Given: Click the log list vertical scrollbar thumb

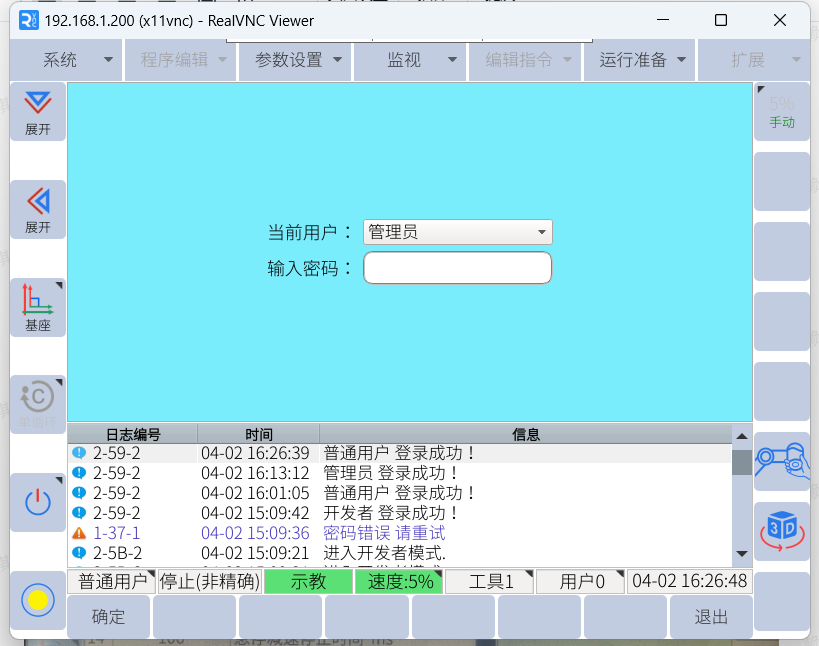Looking at the screenshot, I should pos(741,461).
